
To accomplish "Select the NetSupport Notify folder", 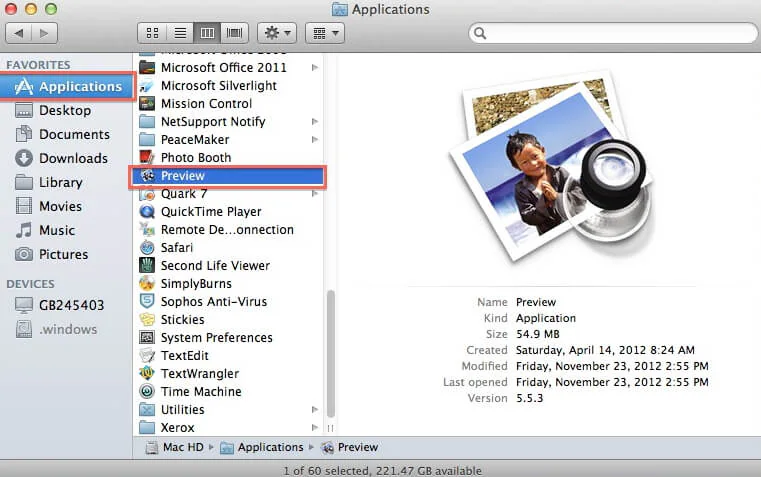I will (228, 121).
